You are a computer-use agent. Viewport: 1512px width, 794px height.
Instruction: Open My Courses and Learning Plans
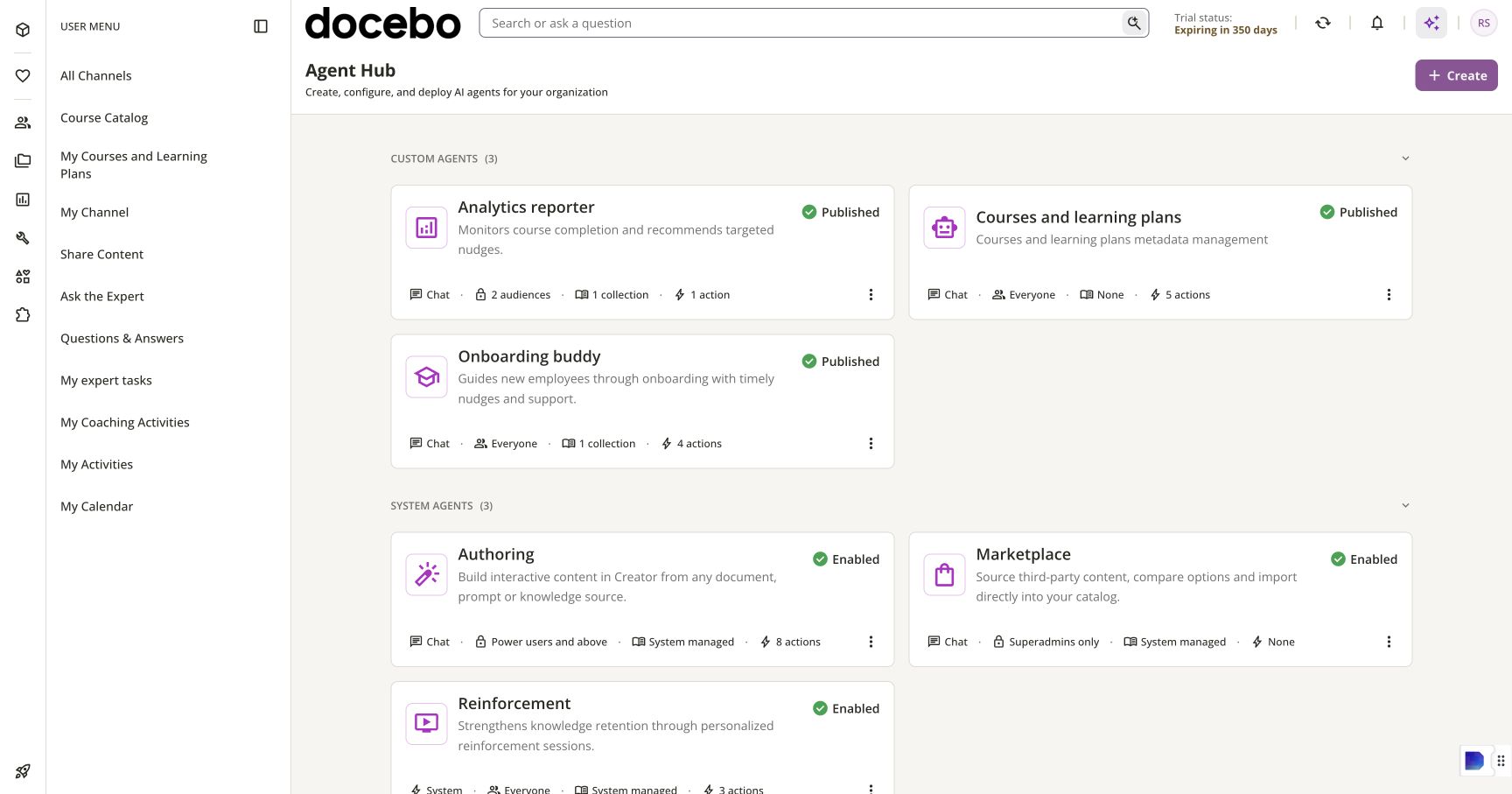[x=134, y=165]
